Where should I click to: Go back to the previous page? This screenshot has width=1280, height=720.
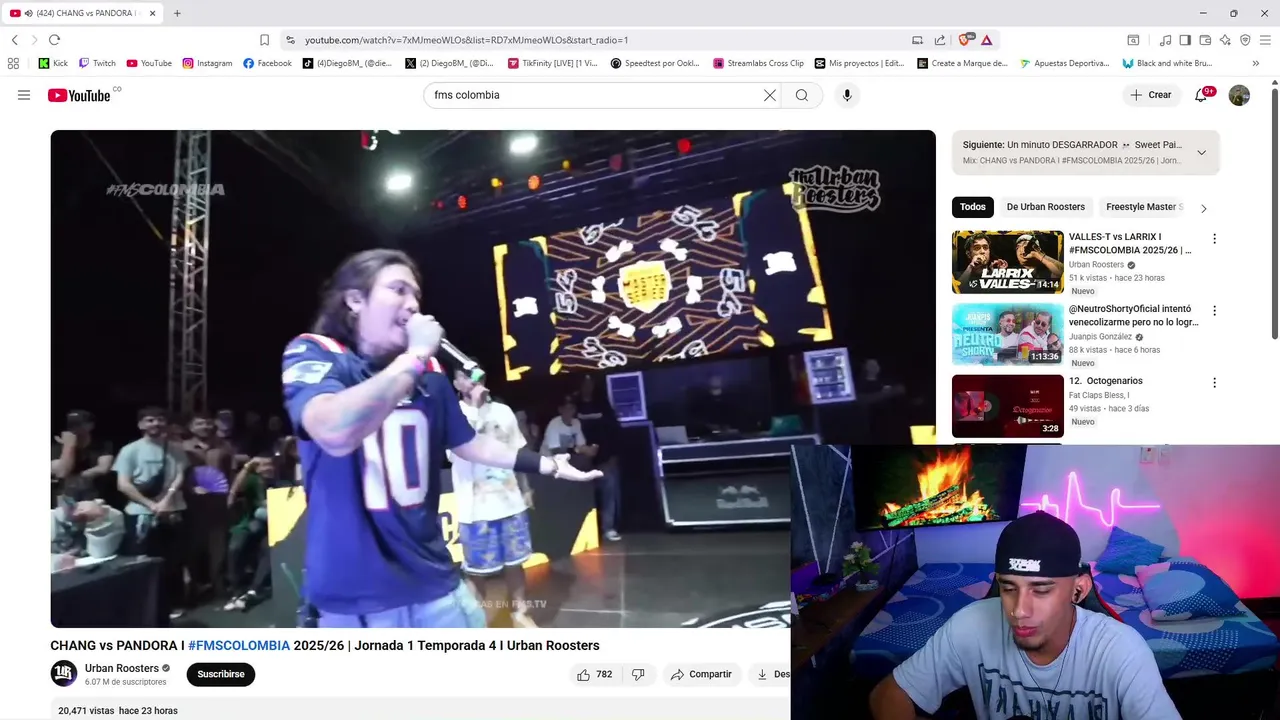15,40
